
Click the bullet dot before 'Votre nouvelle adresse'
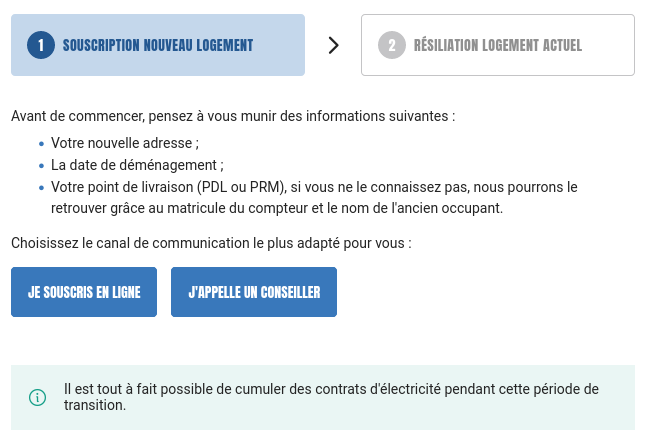[40, 144]
